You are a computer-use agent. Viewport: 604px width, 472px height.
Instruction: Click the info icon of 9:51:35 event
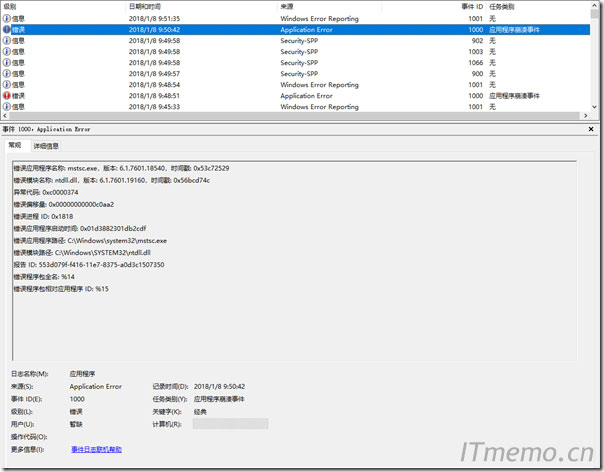pyautogui.click(x=7, y=18)
